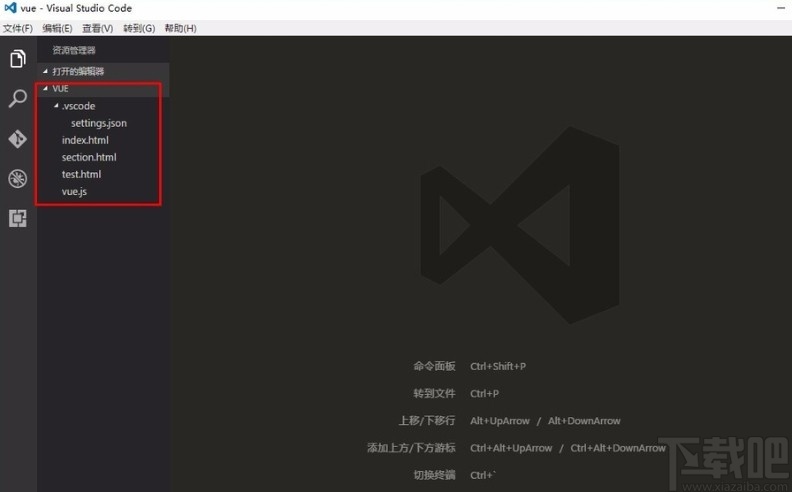The height and width of the screenshot is (492, 792).
Task: Click the 添加上方/下方游标 shortcut hint
Action: click(x=411, y=448)
